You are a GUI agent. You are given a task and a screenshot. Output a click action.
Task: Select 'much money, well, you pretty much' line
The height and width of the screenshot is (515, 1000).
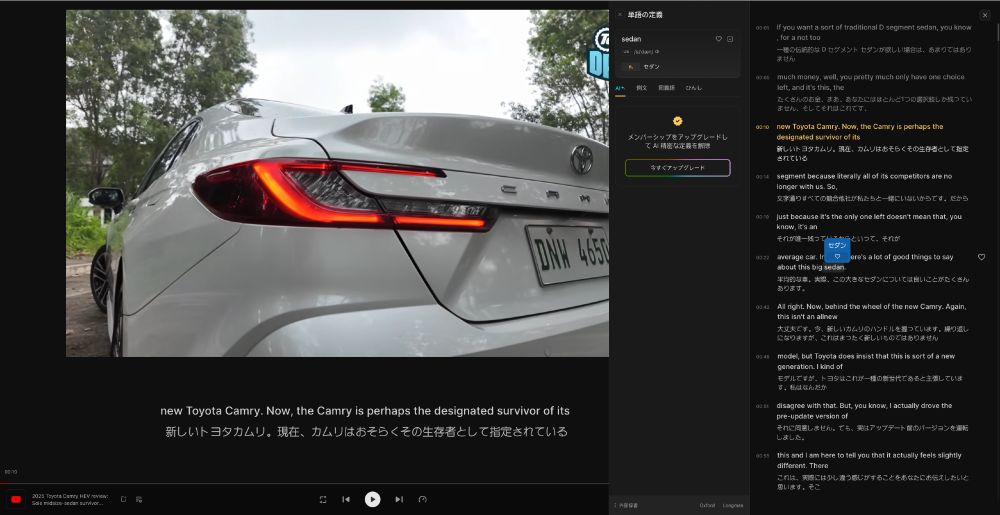click(870, 82)
